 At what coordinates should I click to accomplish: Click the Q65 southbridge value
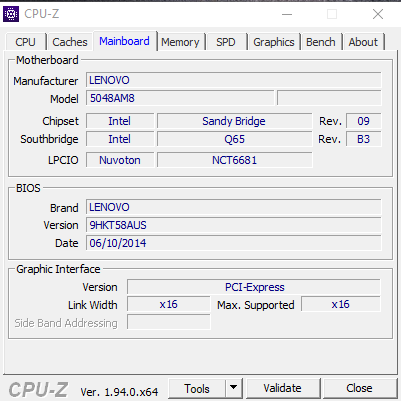235,139
